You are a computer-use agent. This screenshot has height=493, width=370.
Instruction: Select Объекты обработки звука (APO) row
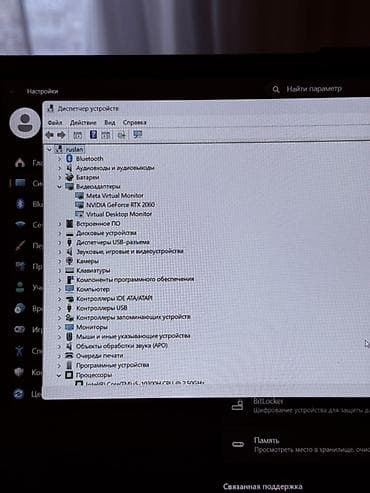[122, 346]
